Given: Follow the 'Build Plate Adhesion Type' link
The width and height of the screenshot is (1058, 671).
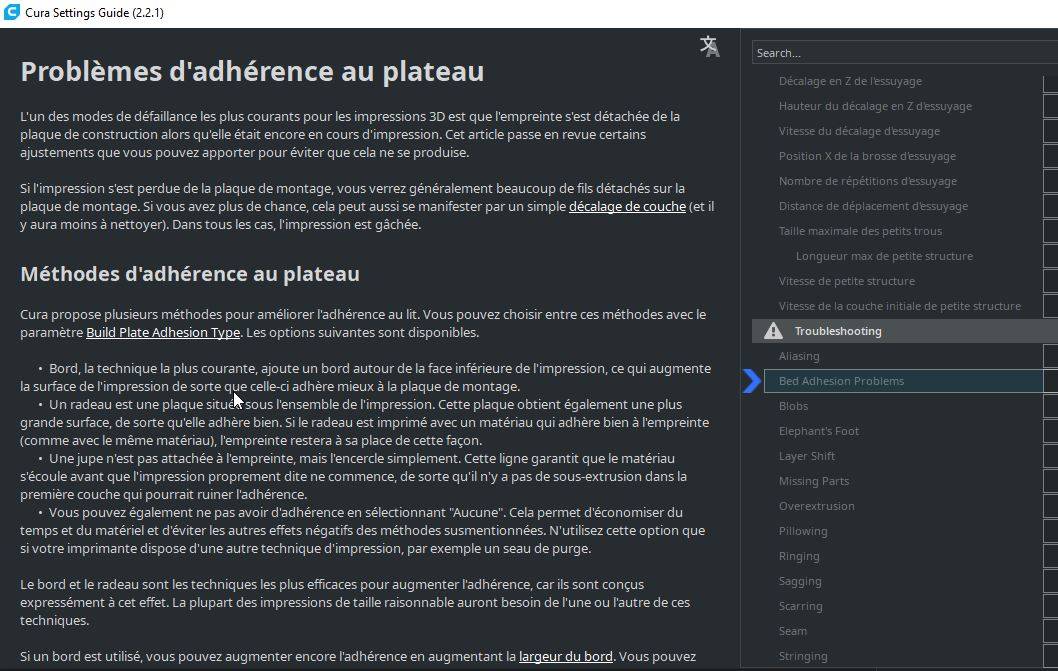Looking at the screenshot, I should tap(163, 333).
